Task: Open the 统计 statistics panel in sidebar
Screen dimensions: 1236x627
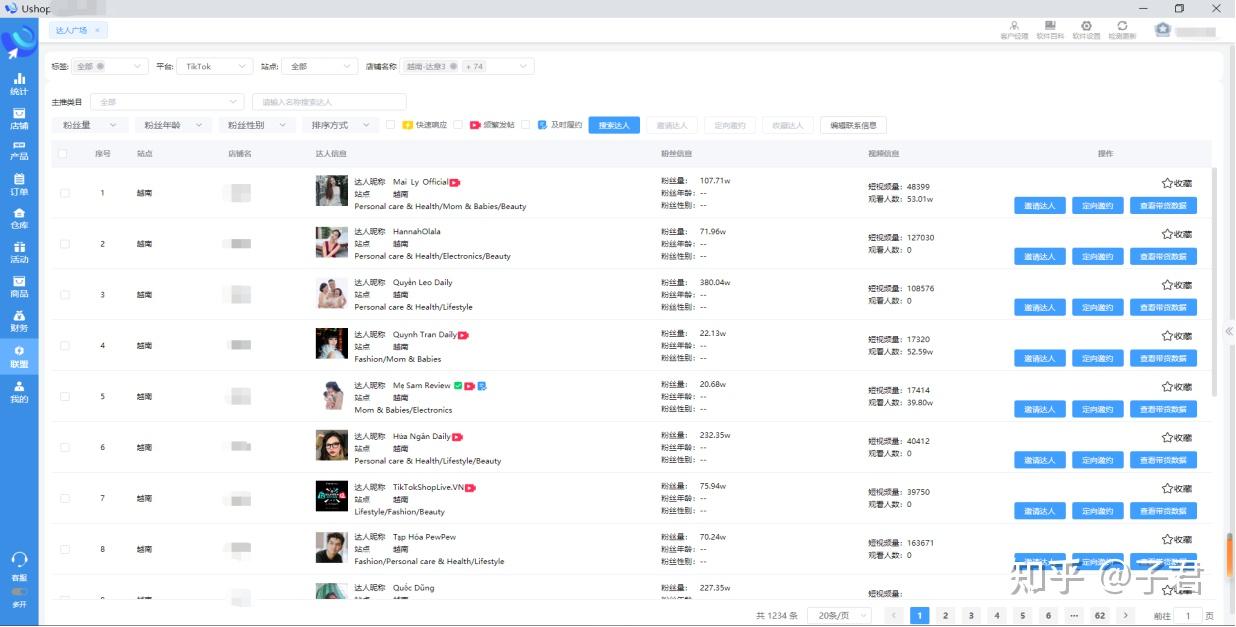Action: (18, 85)
